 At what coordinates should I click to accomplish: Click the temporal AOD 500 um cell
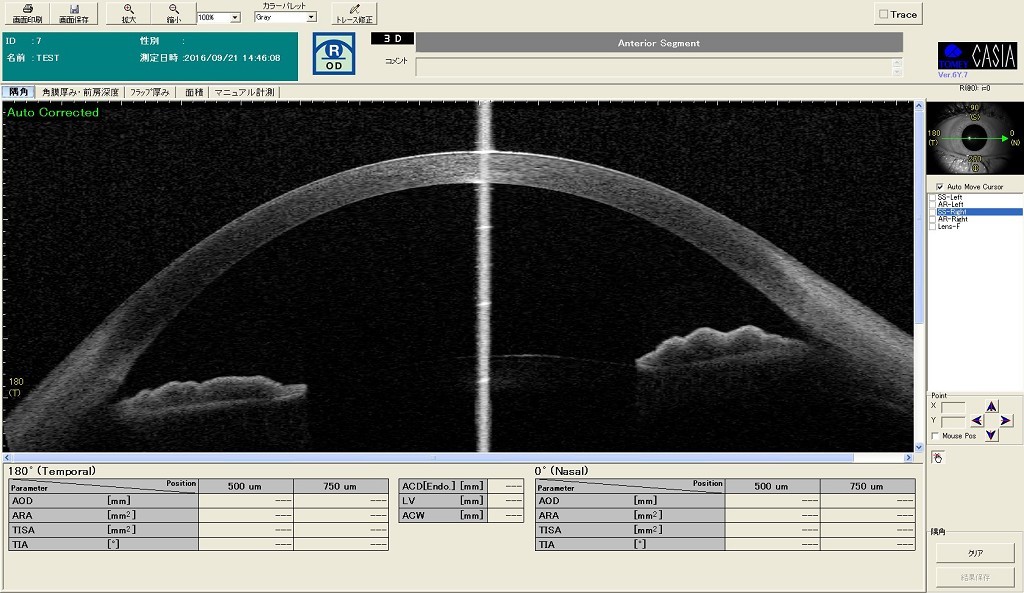tap(246, 500)
